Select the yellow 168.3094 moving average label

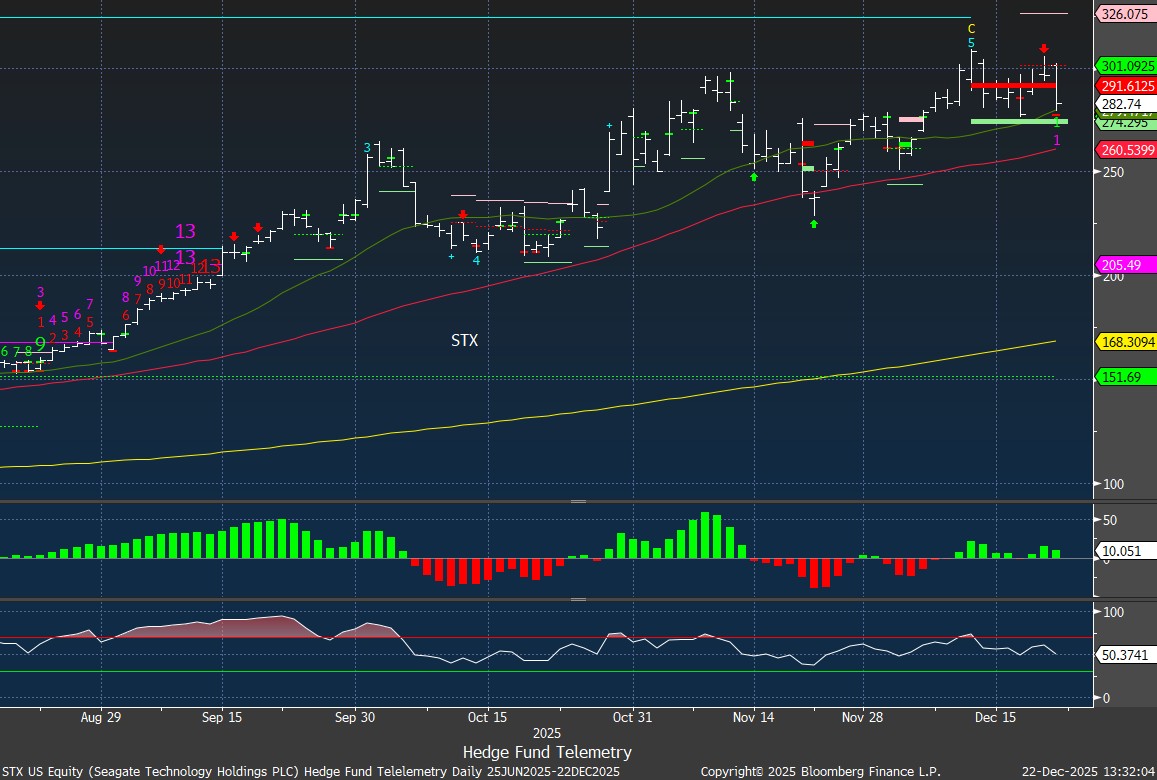(x=1125, y=342)
